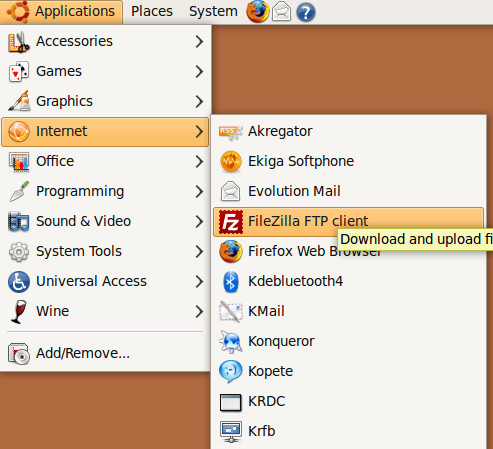This screenshot has width=493, height=449.
Task: Click the Evolution Mail envelope icon in submenu
Action: [x=230, y=191]
